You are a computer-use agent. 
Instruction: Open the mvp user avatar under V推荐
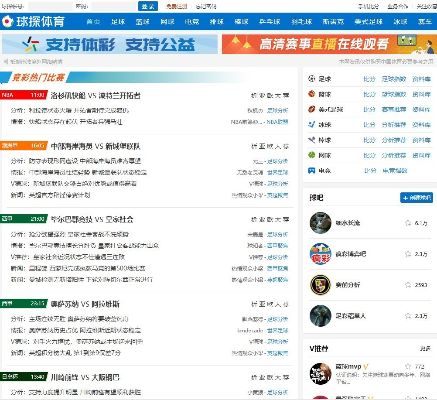[320, 373]
